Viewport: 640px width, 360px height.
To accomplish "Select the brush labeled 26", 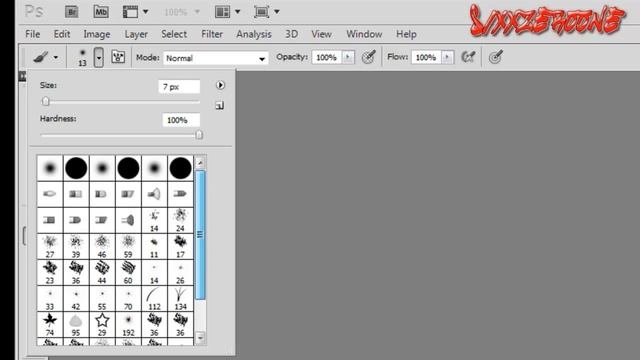I will click(180, 273).
